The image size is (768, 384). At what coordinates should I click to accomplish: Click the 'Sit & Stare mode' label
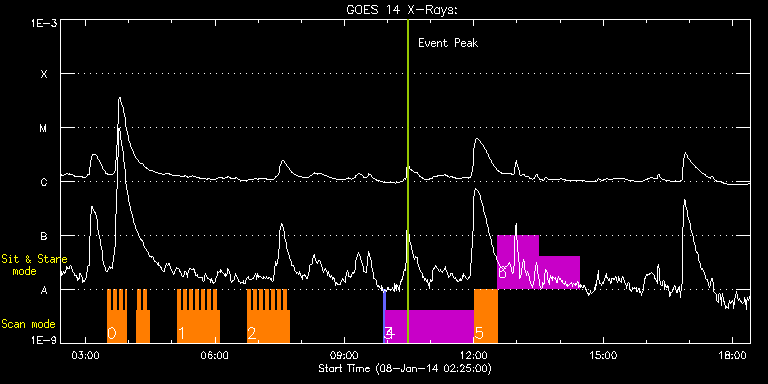click(x=34, y=265)
